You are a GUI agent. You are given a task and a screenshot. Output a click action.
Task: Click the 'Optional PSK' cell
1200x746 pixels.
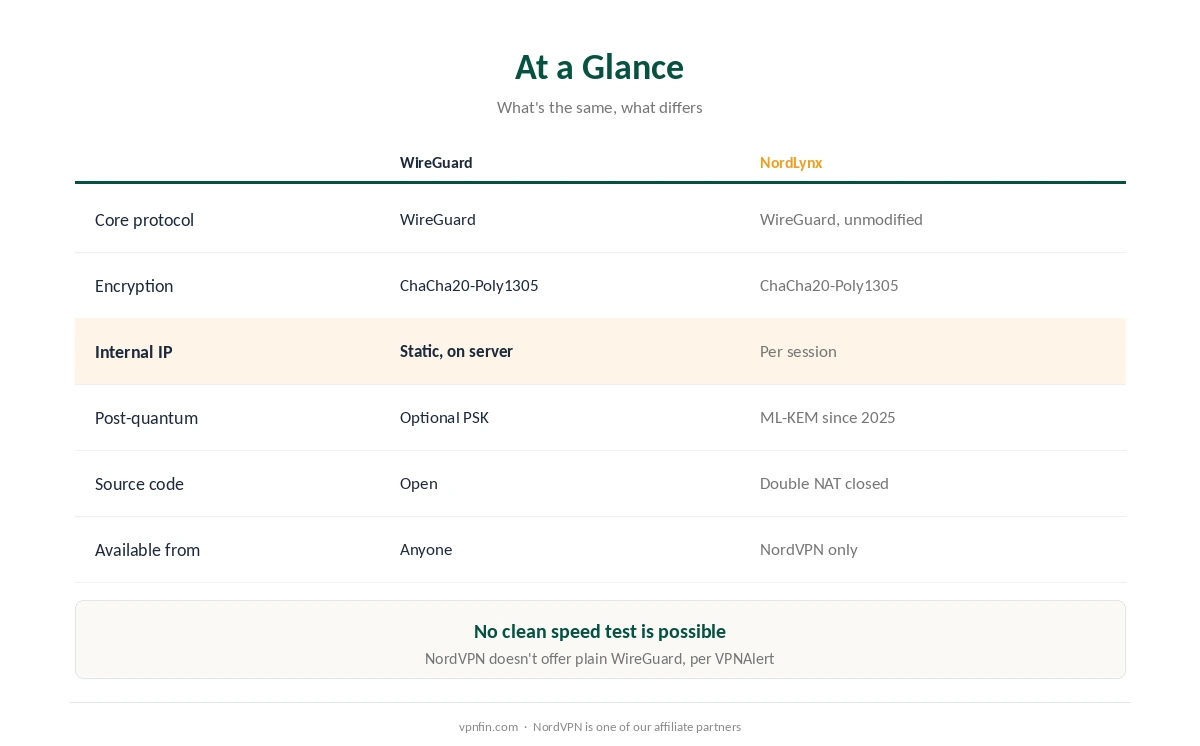coord(444,417)
